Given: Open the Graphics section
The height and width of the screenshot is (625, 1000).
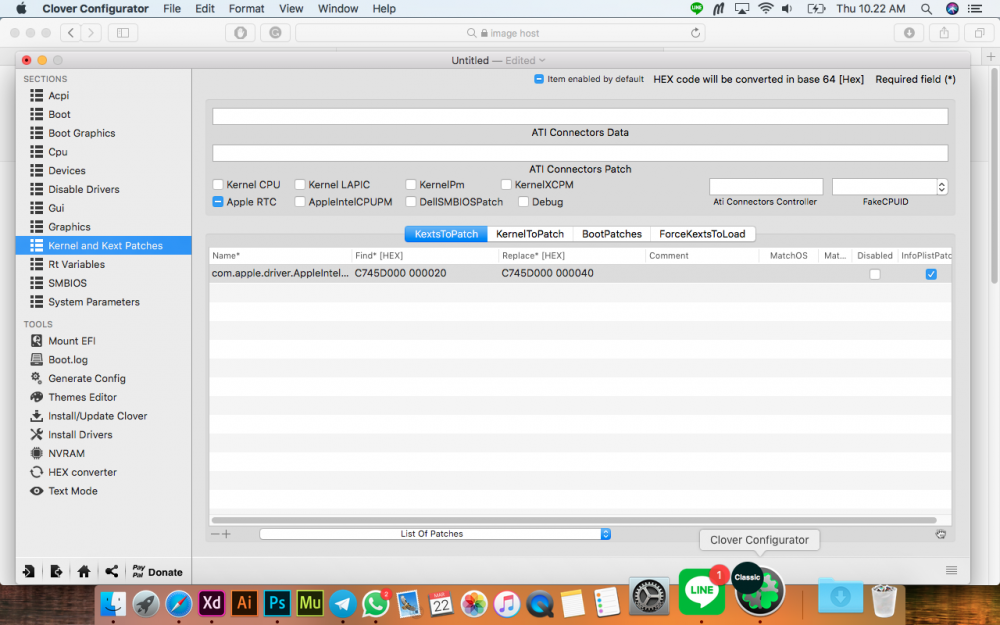Looking at the screenshot, I should pos(69,226).
